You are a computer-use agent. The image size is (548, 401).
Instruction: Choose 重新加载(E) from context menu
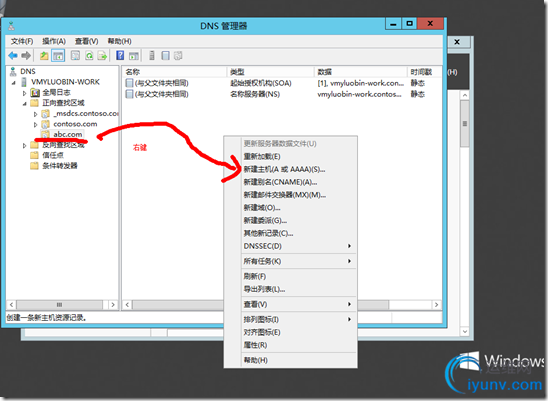(262, 156)
